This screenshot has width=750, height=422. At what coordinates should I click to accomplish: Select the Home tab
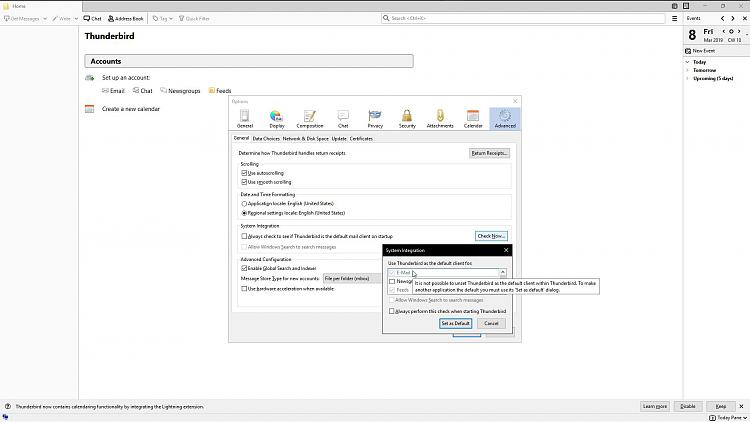41,6
